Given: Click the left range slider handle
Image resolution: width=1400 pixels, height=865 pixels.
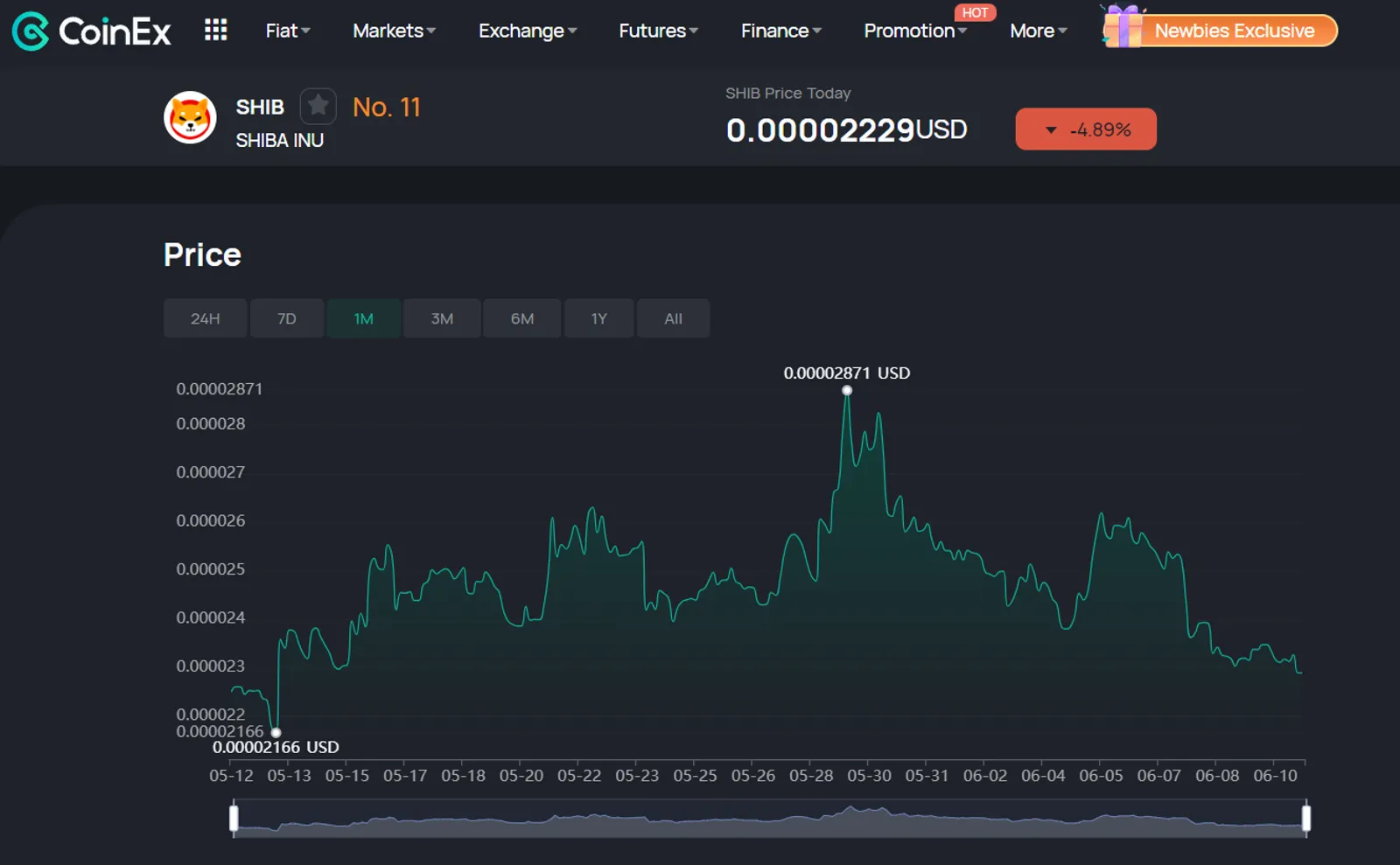Looking at the screenshot, I should [x=234, y=818].
